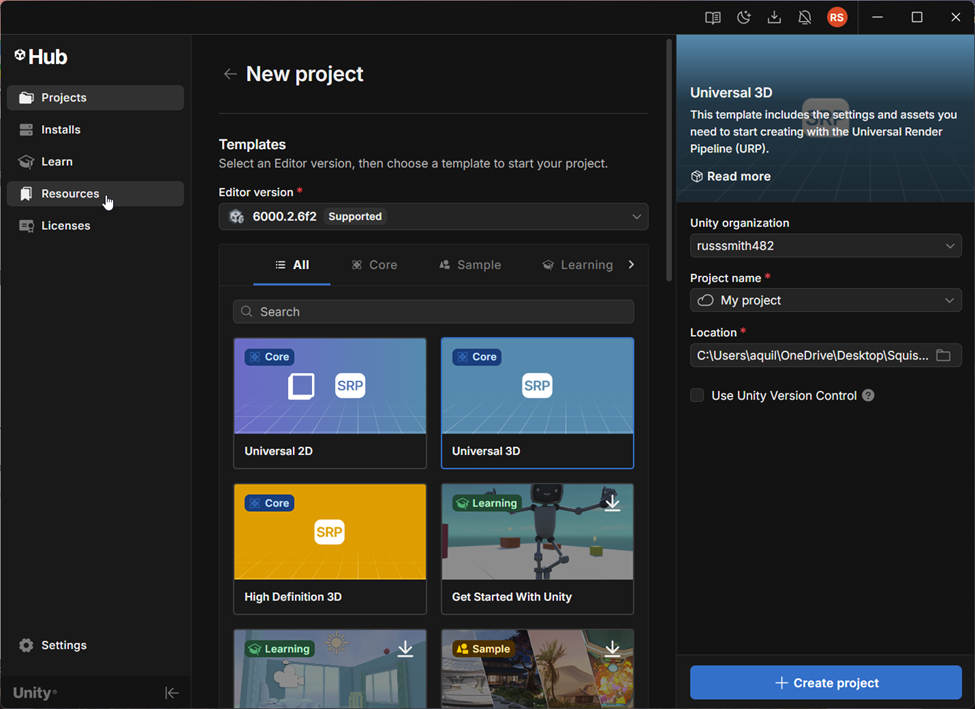Open the Editor version dropdown
This screenshot has height=709, width=975.
[x=433, y=216]
